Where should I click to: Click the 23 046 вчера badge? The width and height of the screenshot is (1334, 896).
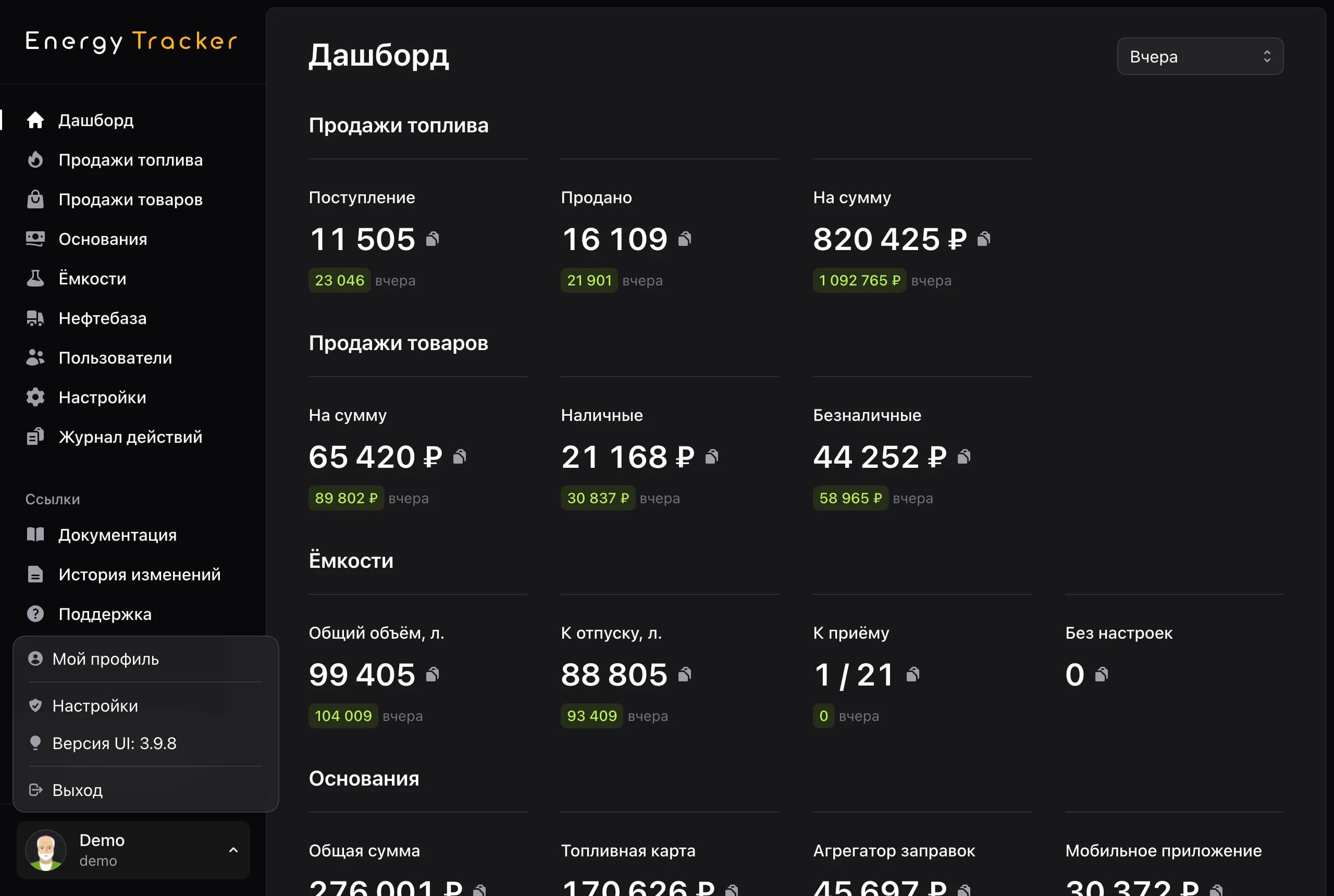(340, 281)
